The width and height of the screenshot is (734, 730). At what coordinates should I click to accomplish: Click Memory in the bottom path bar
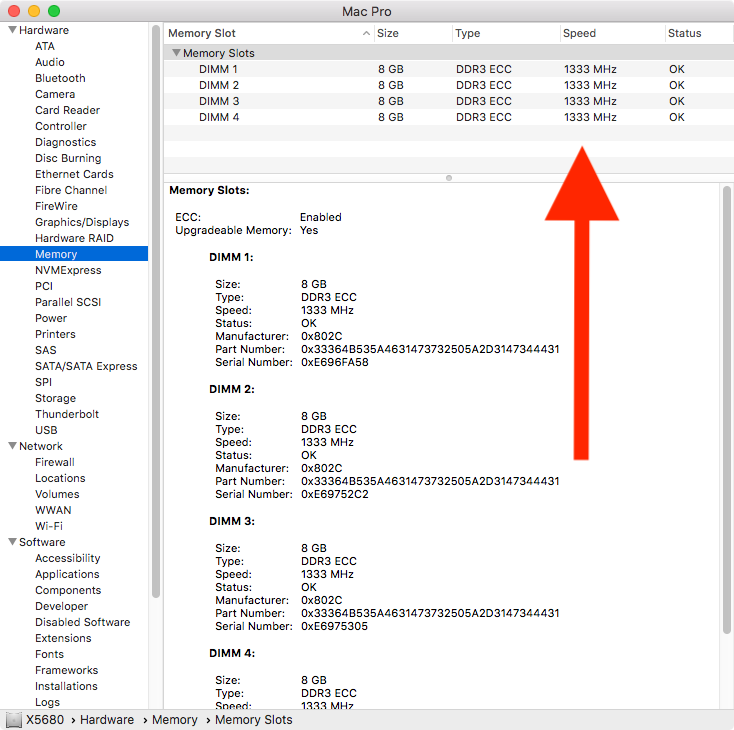(175, 720)
